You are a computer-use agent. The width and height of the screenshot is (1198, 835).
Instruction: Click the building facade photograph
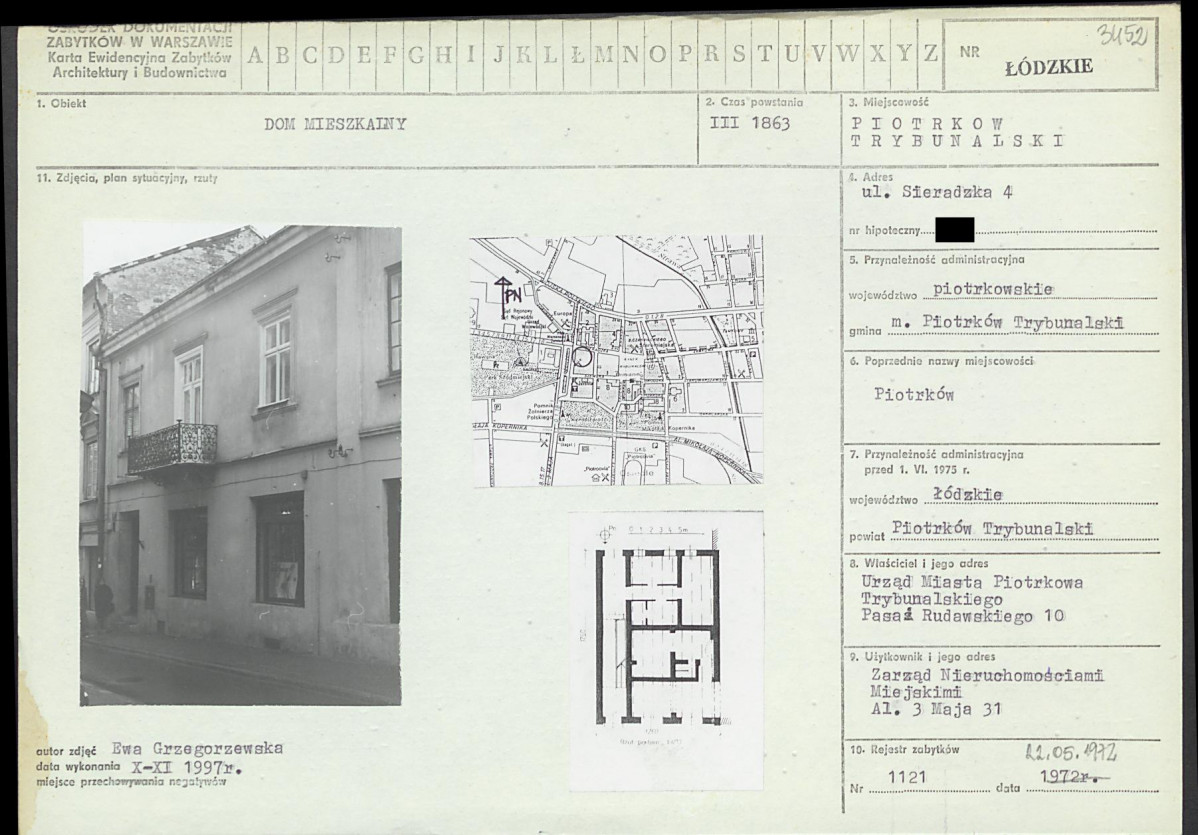(x=241, y=464)
